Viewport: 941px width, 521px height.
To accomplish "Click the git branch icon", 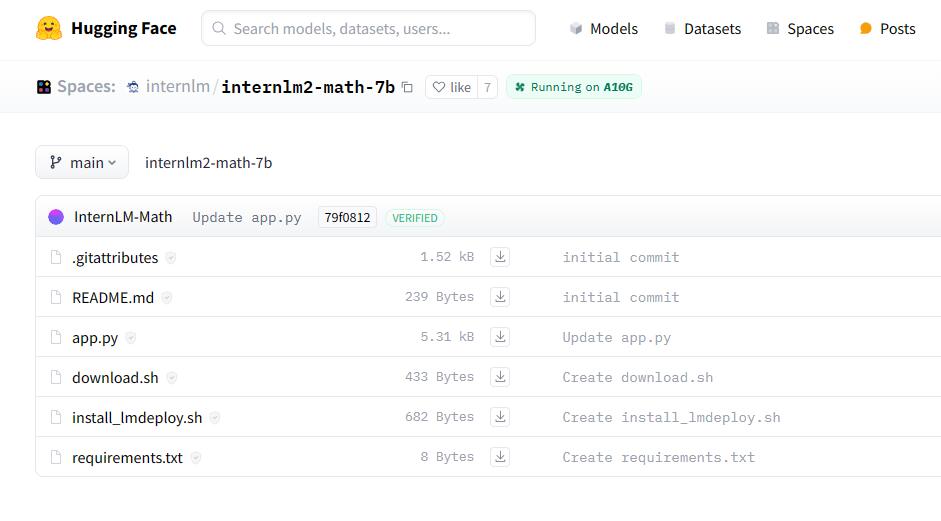I will [56, 162].
